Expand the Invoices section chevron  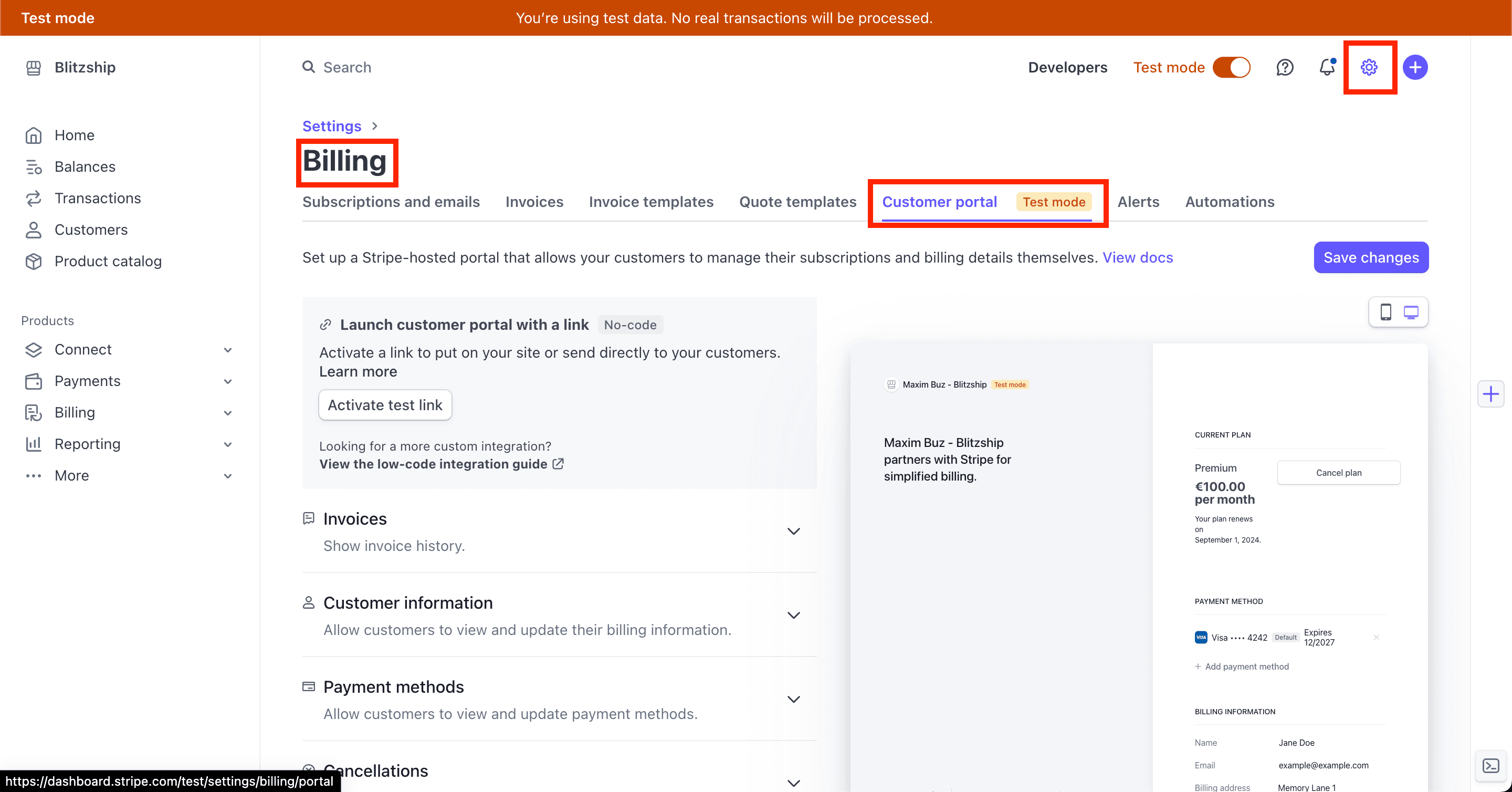click(794, 532)
